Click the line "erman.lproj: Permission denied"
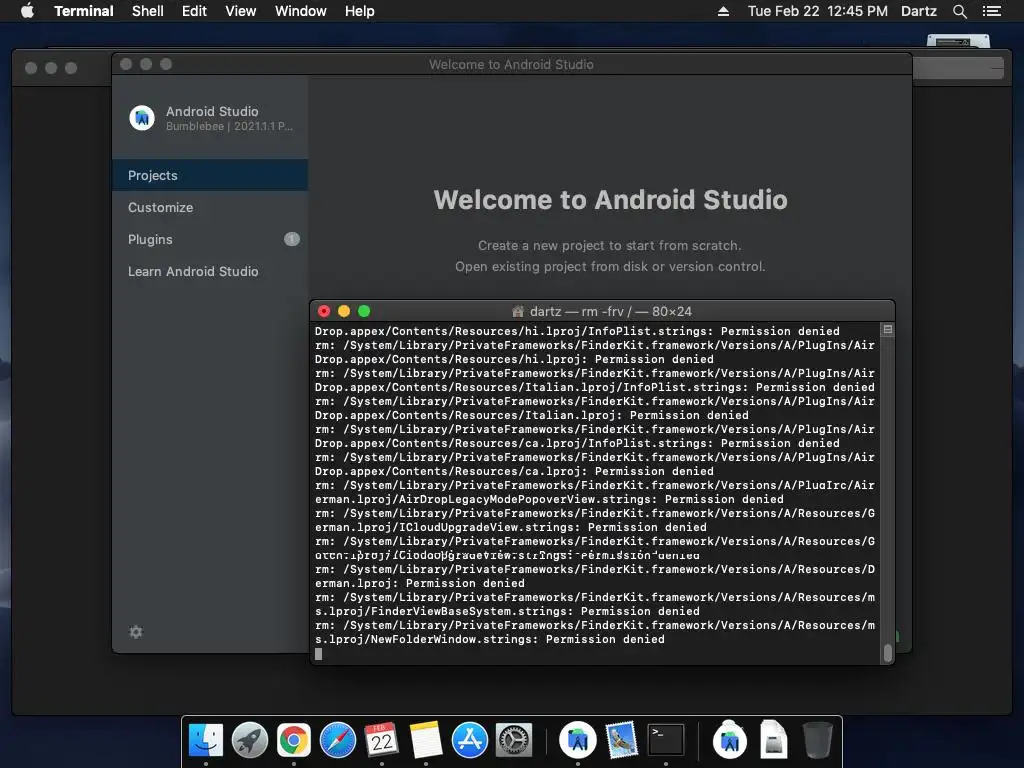Viewport: 1024px width, 768px height. coord(419,583)
